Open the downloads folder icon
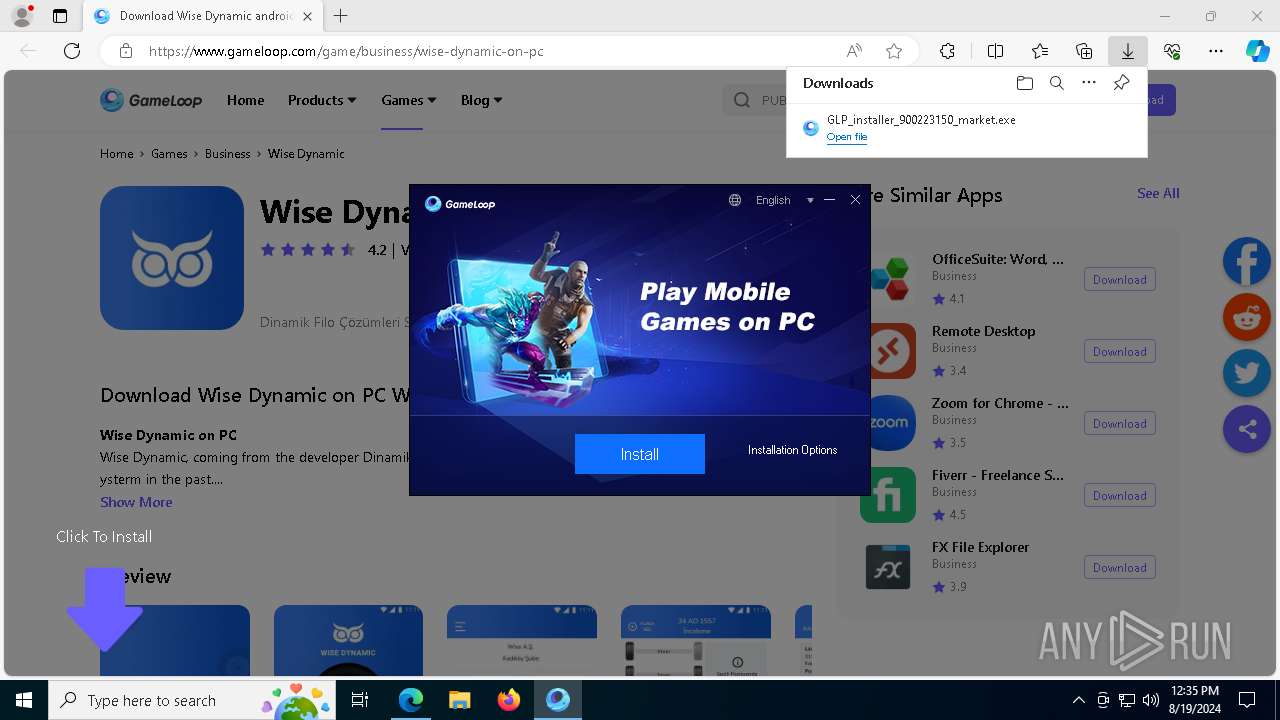Screen dimensions: 1280x720 [1024, 83]
